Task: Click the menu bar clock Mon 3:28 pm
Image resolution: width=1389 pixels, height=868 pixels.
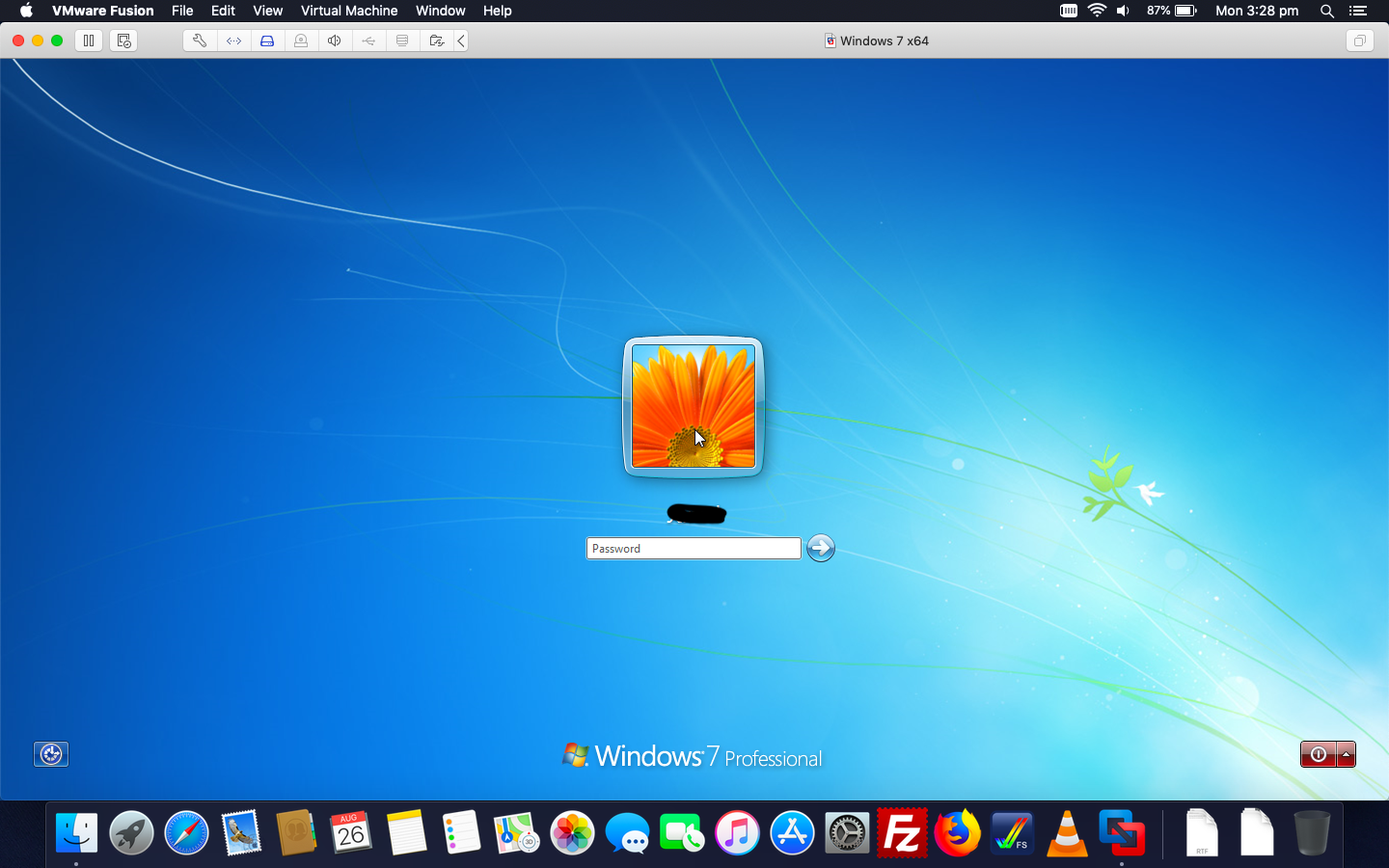Action: coord(1257,11)
